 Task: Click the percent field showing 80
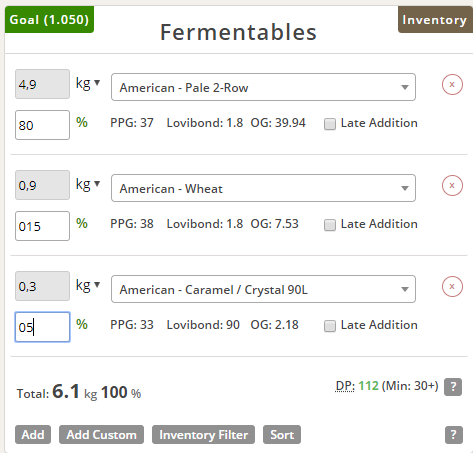pos(42,125)
